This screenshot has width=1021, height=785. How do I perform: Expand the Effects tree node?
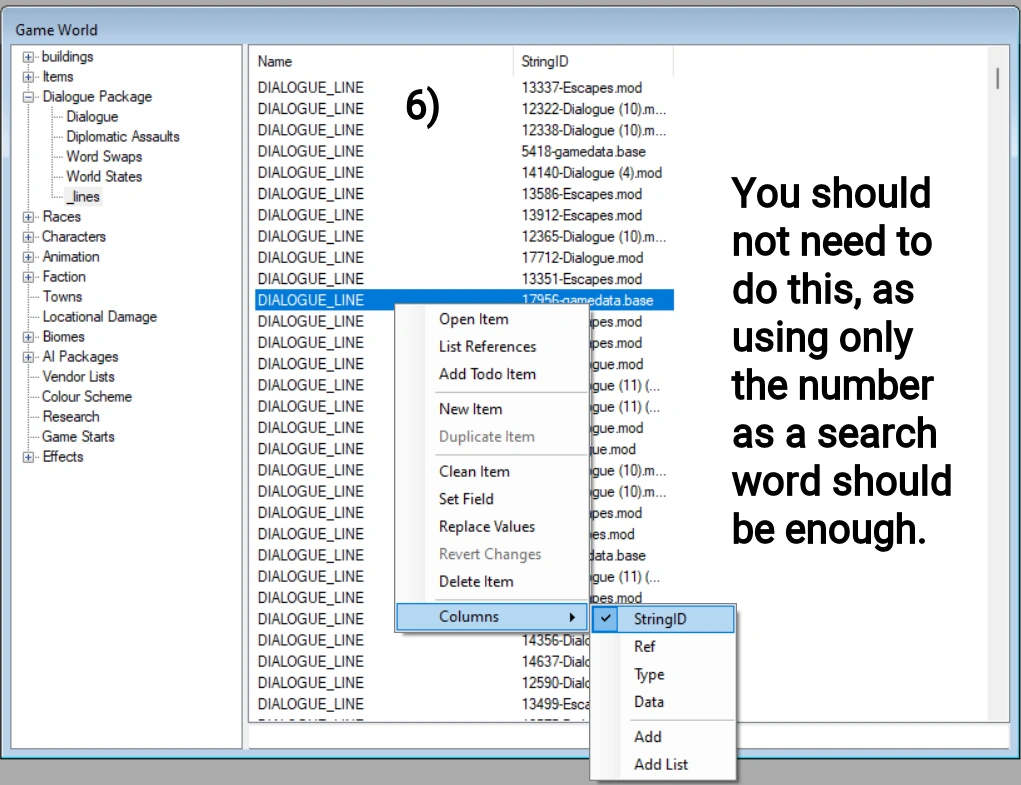pyautogui.click(x=28, y=457)
